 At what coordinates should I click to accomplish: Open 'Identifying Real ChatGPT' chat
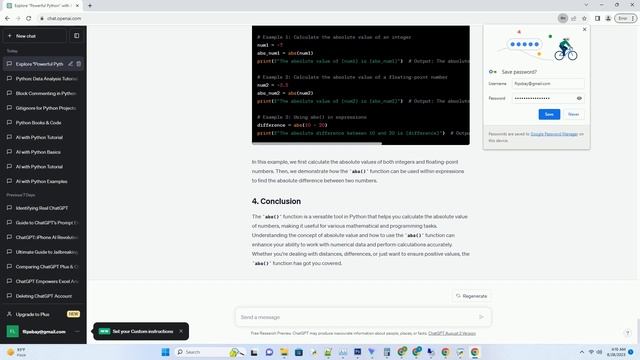tap(43, 208)
